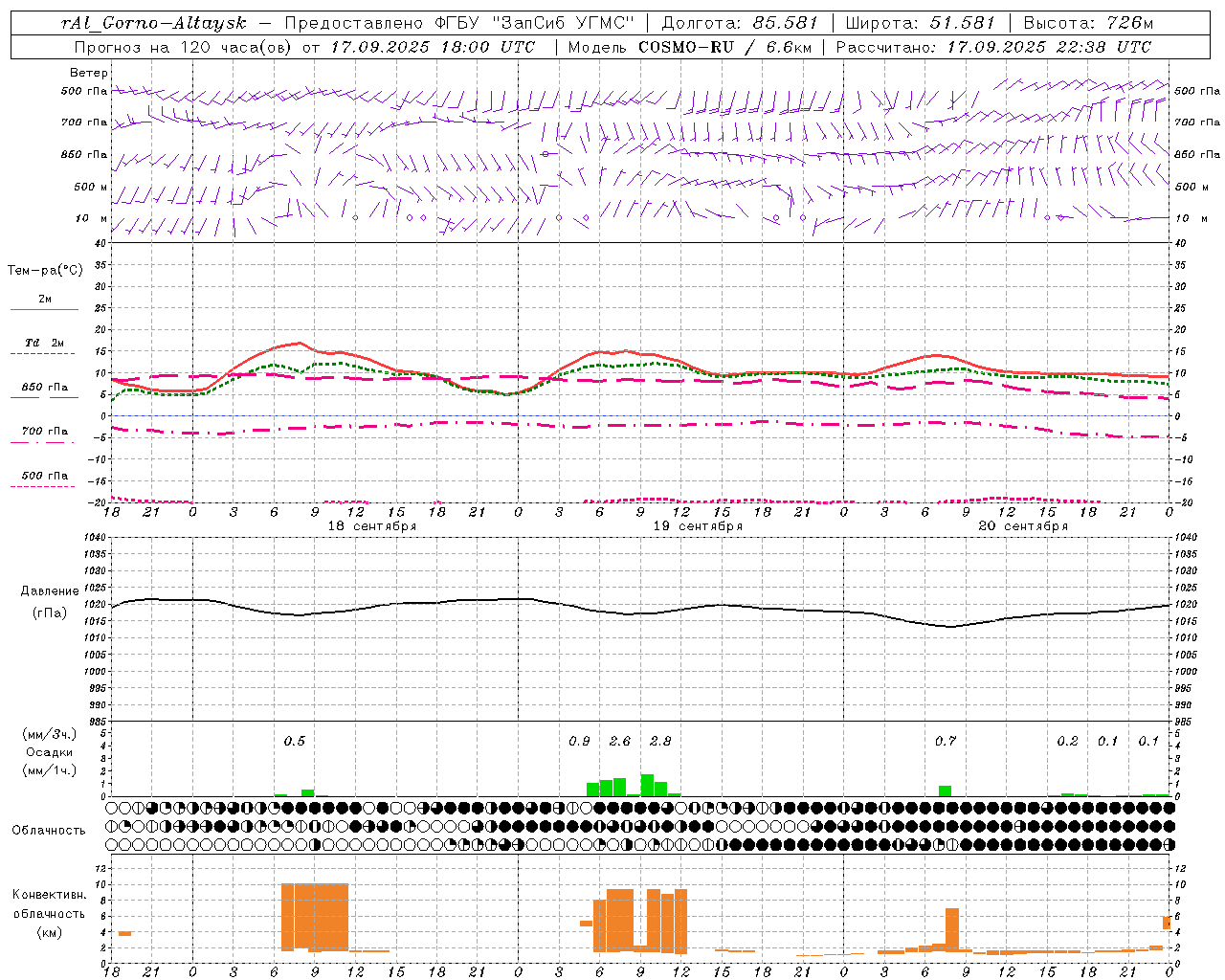
Task: Click the "(км)" unit under облачность
Action: pos(49,932)
